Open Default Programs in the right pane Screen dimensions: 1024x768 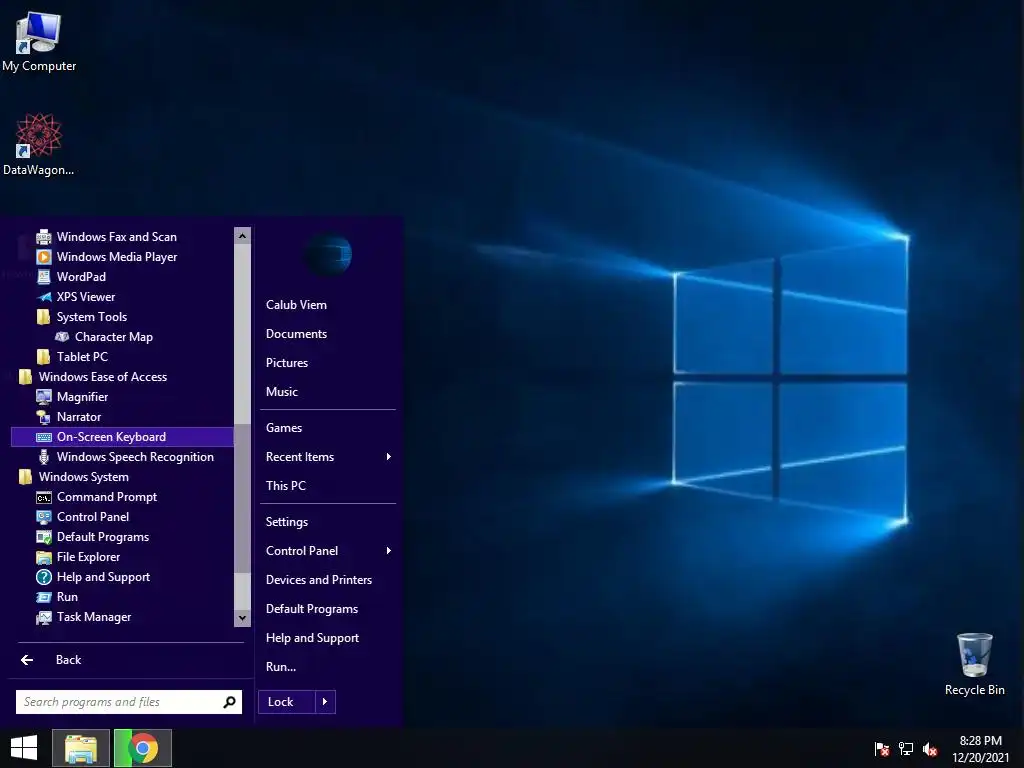312,609
